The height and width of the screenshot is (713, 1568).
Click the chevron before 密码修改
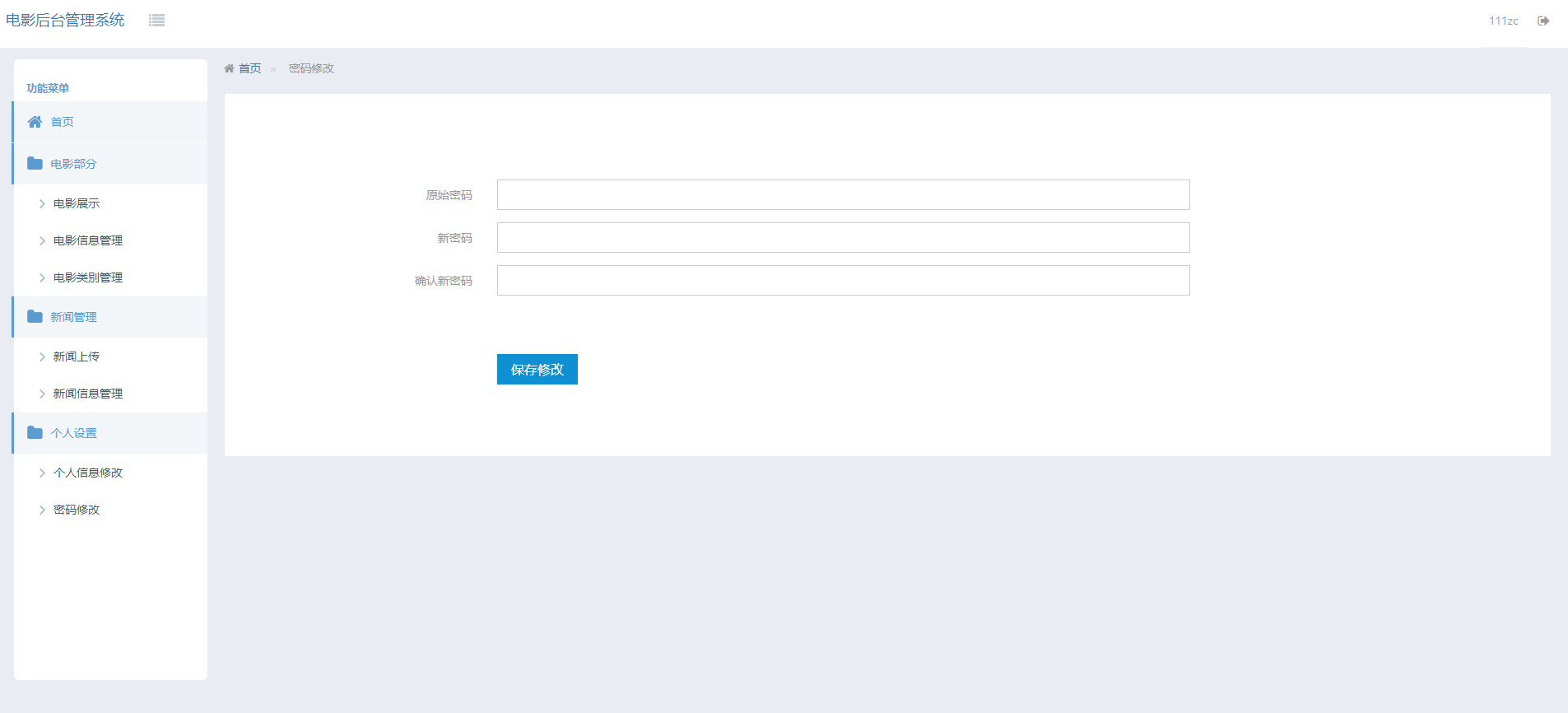tap(42, 510)
